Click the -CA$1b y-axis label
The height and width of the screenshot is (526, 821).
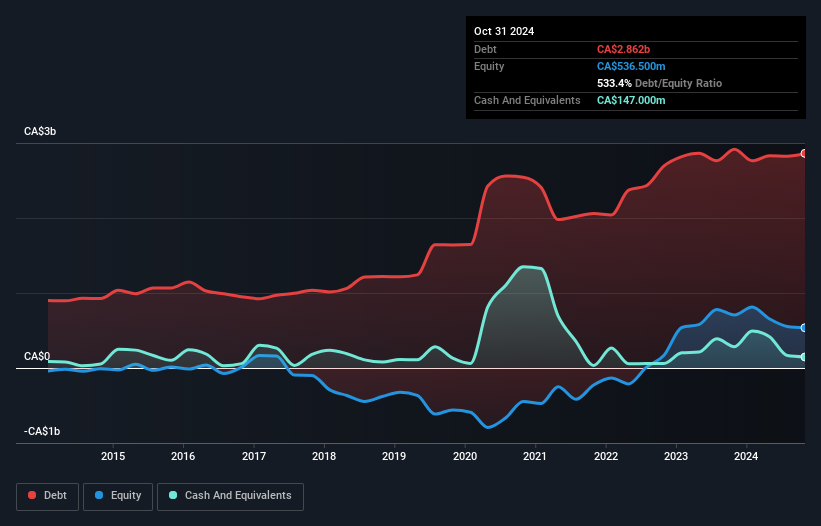coord(42,431)
